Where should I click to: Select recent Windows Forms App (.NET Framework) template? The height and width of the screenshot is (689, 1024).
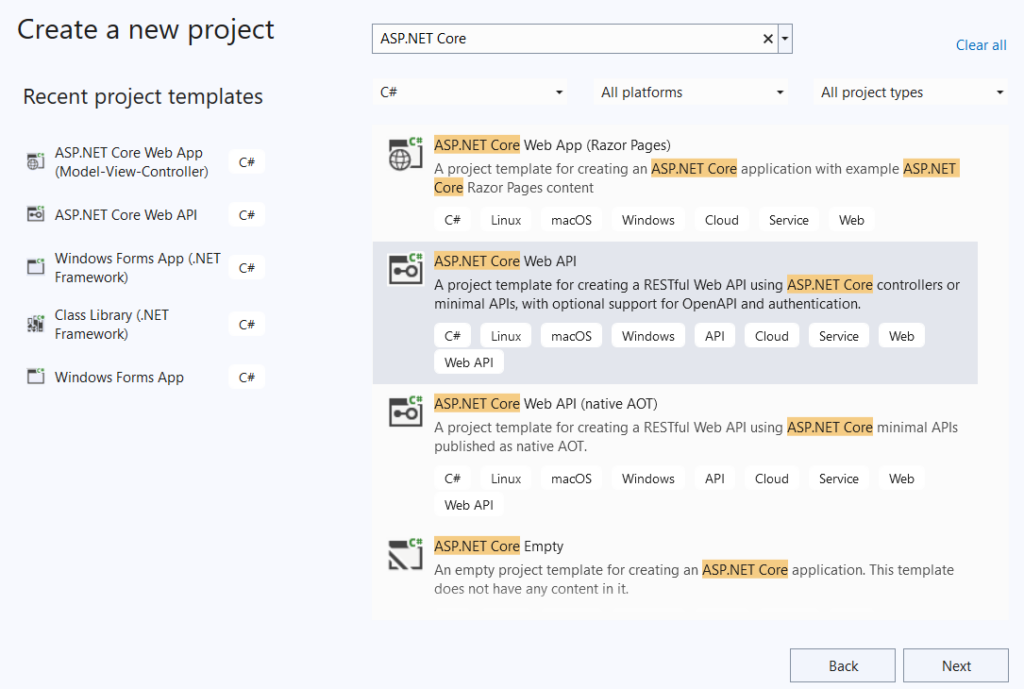click(137, 268)
